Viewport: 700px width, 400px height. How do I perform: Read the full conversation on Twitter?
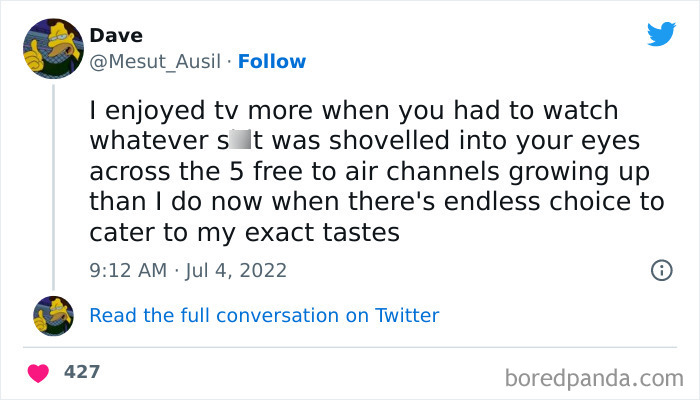click(x=264, y=316)
